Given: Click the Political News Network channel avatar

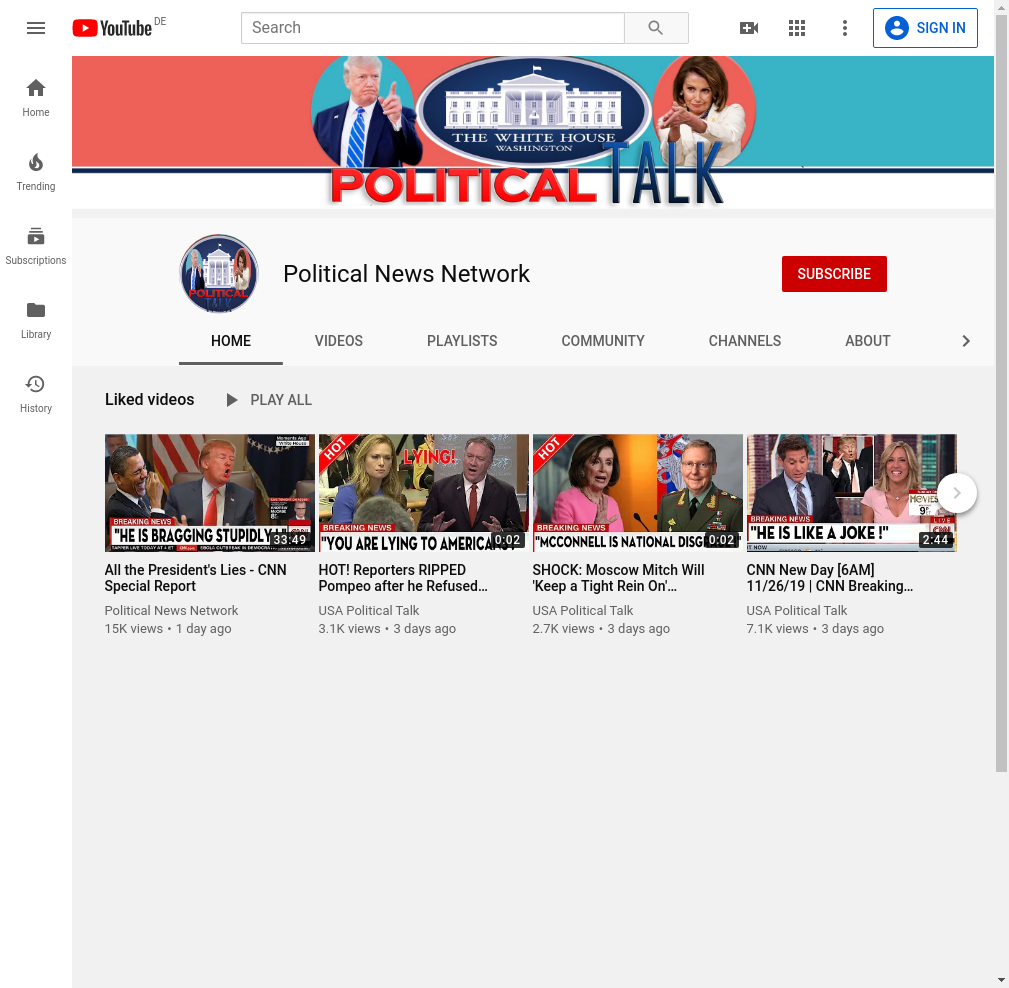Looking at the screenshot, I should [219, 274].
